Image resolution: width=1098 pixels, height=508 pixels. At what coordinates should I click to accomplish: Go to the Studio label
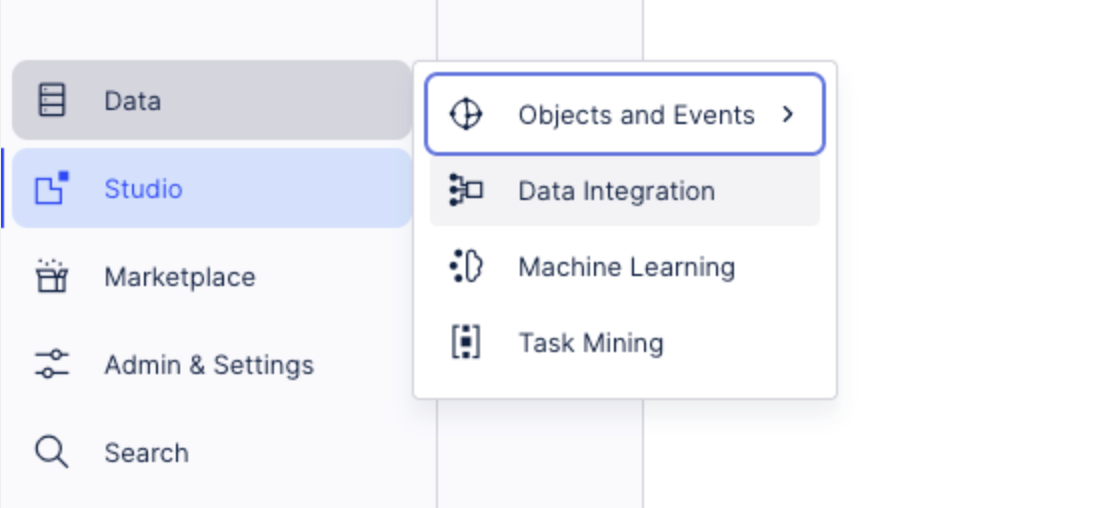143,189
